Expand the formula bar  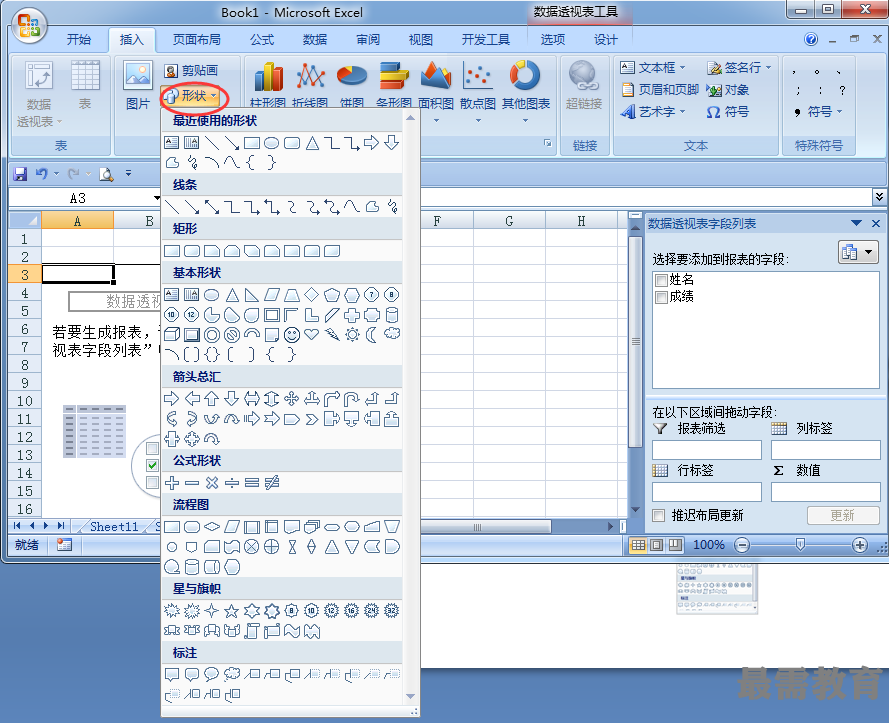pyautogui.click(x=879, y=197)
